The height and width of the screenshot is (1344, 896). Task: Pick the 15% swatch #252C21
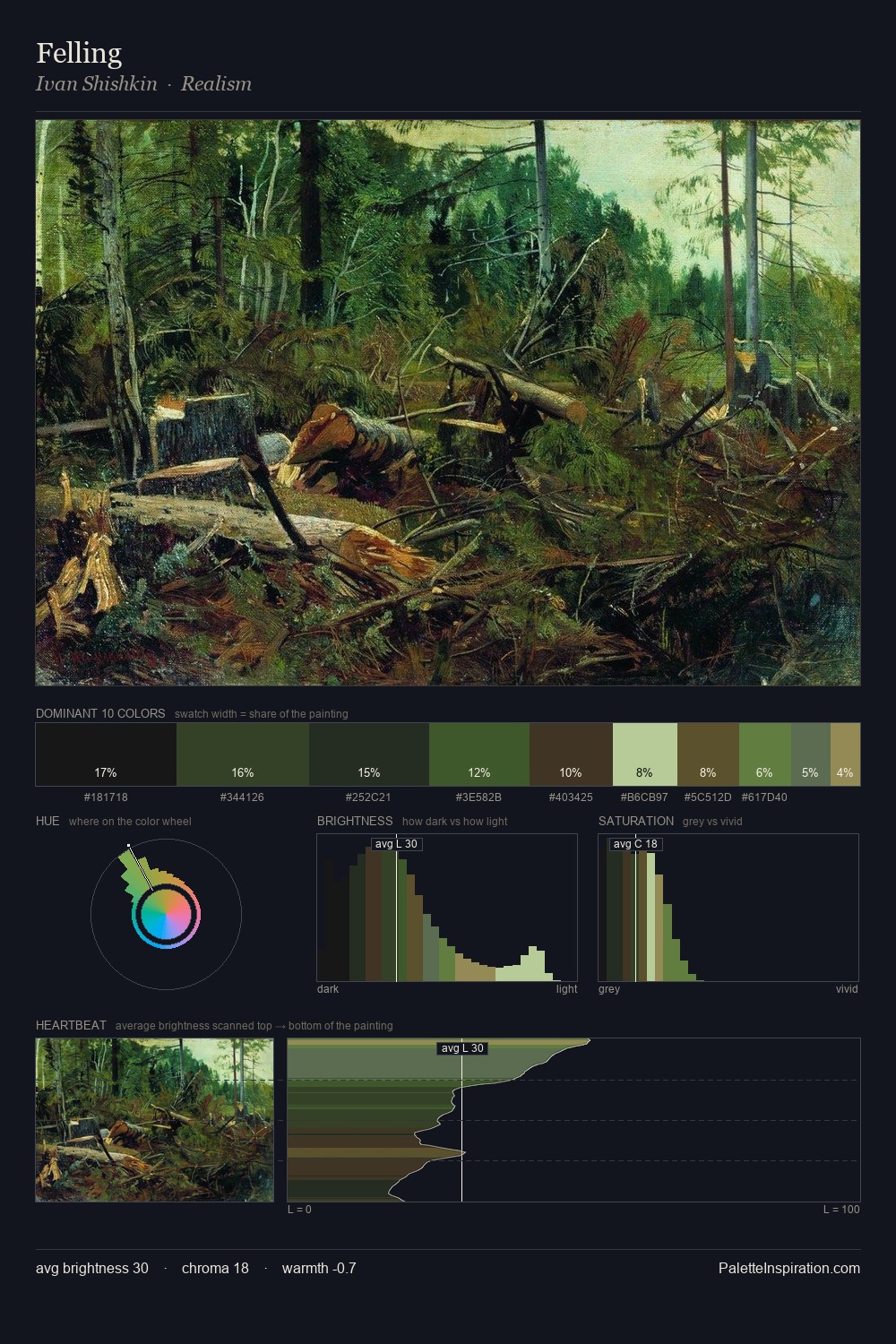369,754
